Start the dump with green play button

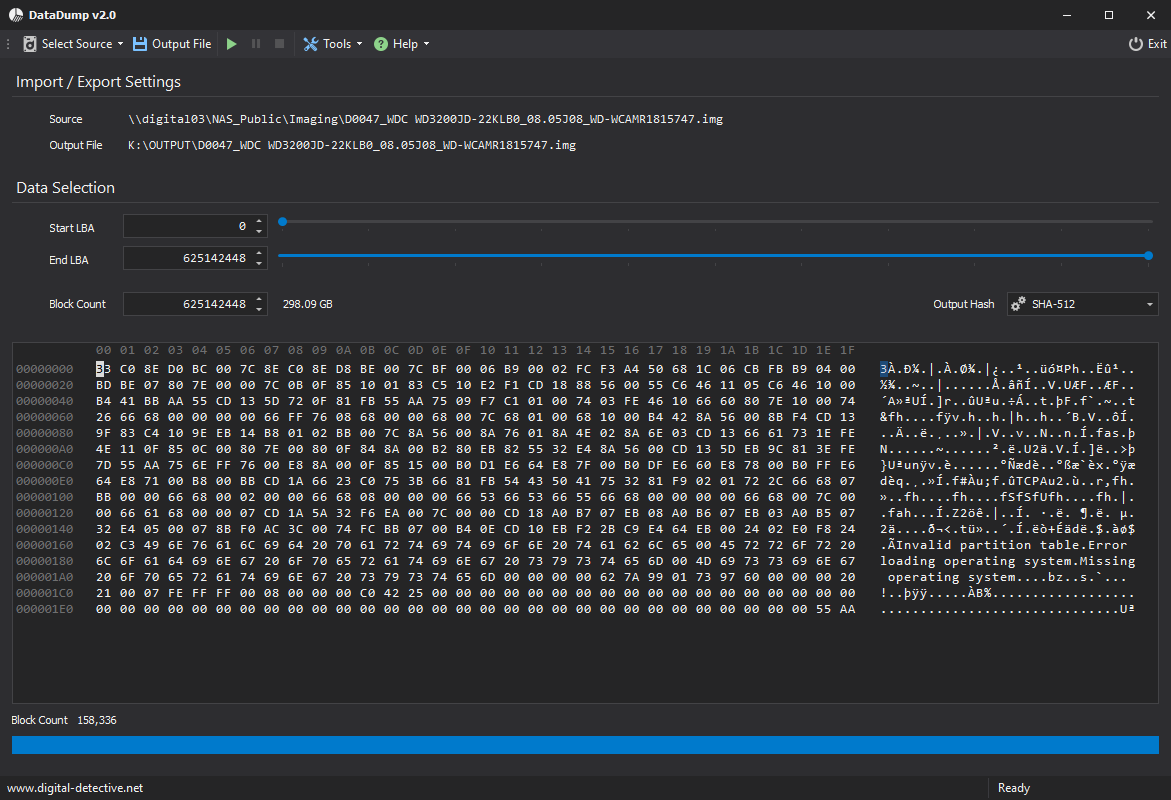pyautogui.click(x=232, y=44)
